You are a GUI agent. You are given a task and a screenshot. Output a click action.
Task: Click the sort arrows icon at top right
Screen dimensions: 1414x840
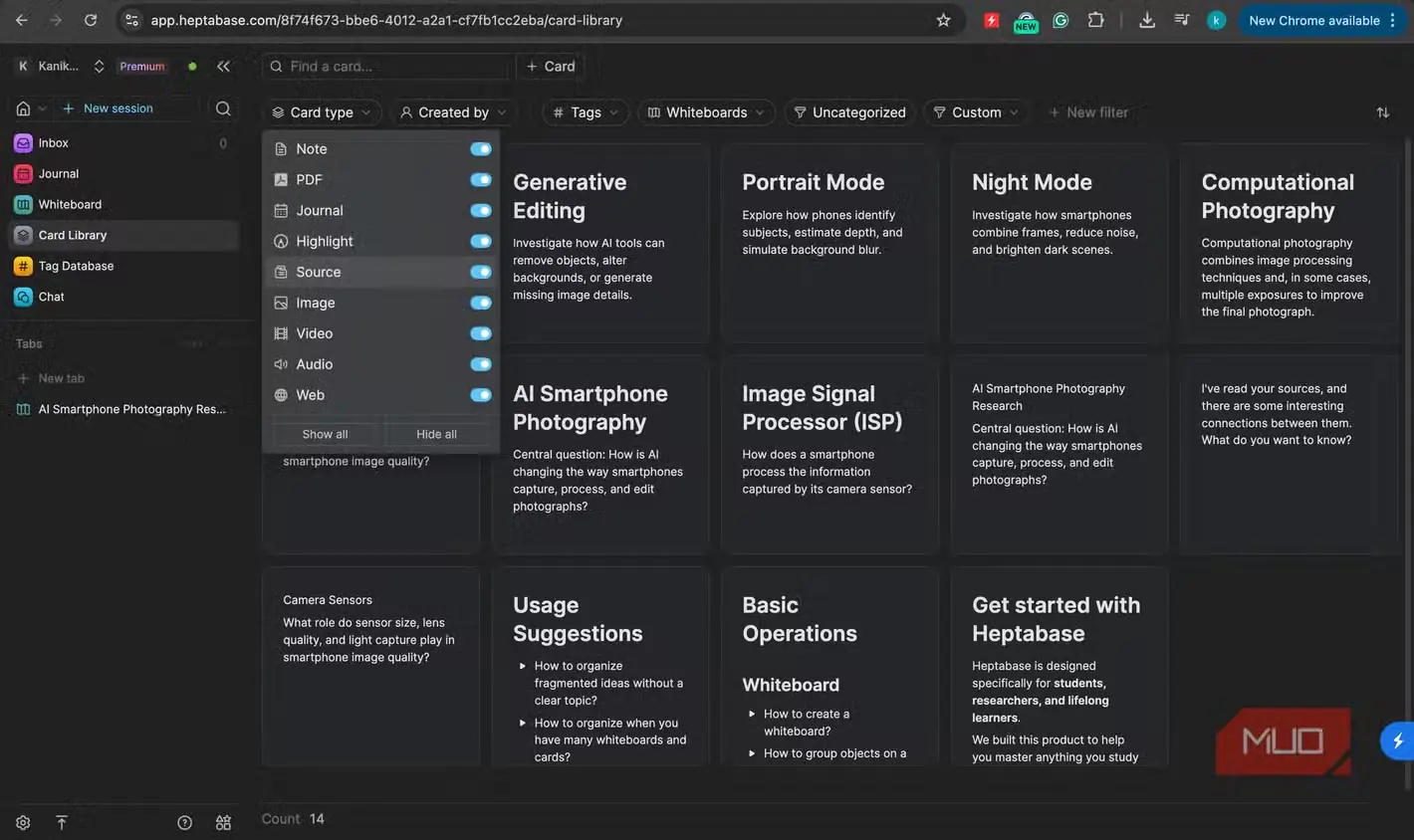pyautogui.click(x=1383, y=112)
